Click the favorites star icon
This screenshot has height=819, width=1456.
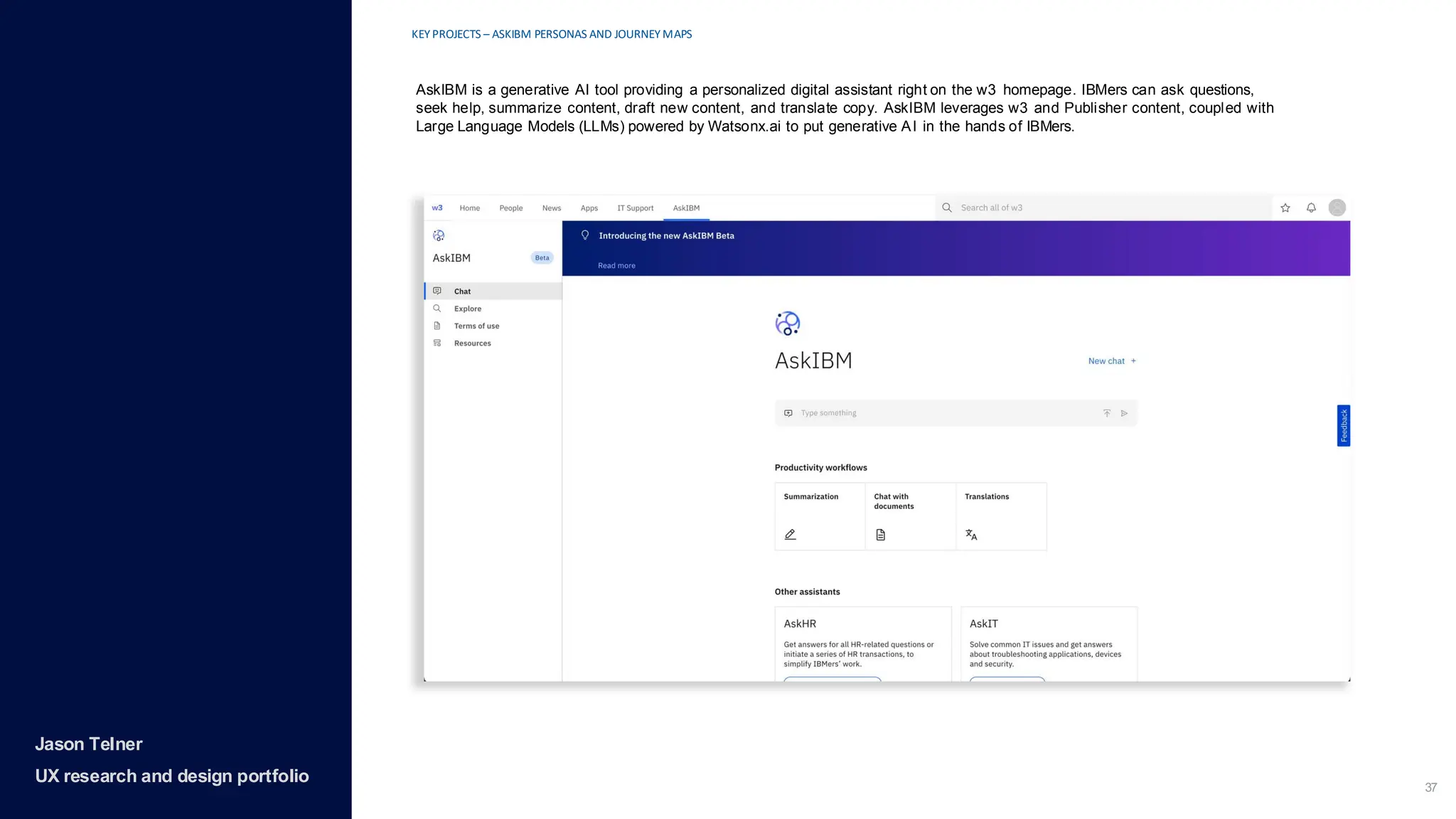tap(1285, 208)
